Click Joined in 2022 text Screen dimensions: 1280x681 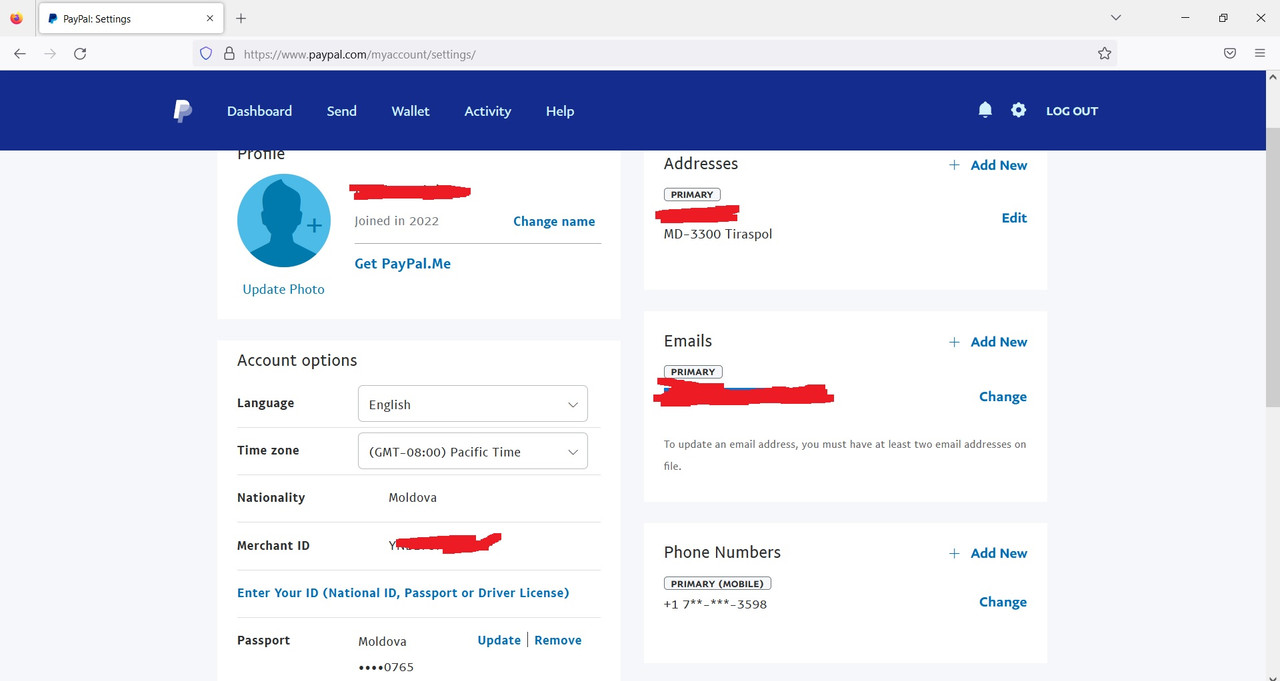(396, 221)
